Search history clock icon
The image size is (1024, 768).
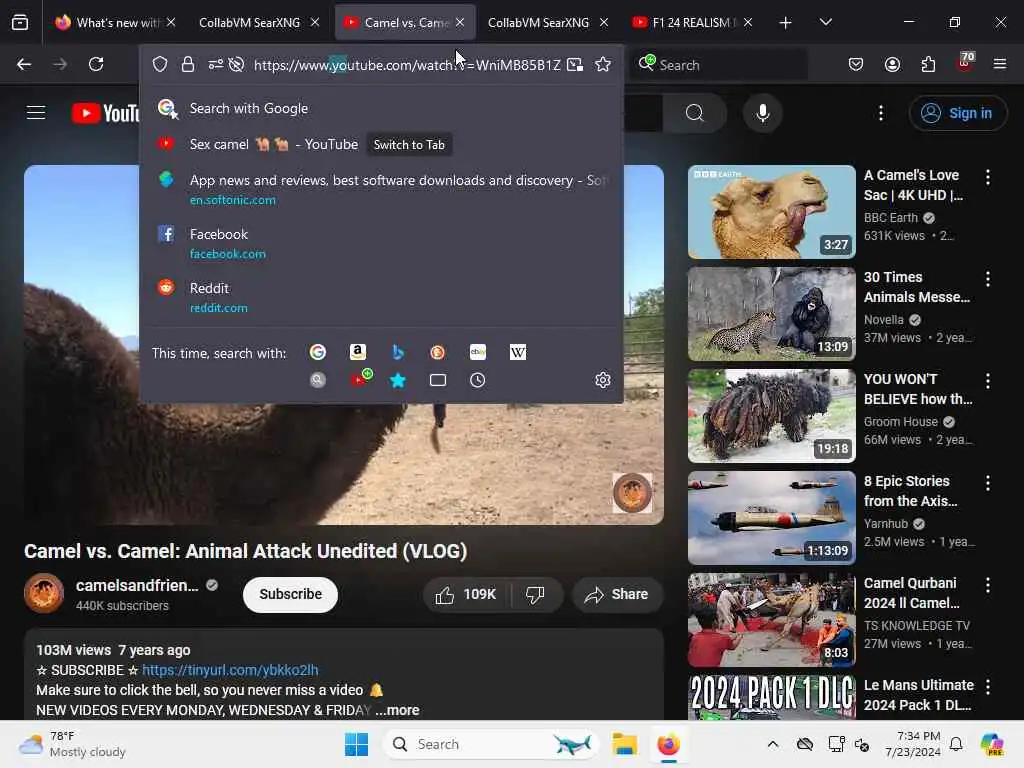(x=477, y=380)
